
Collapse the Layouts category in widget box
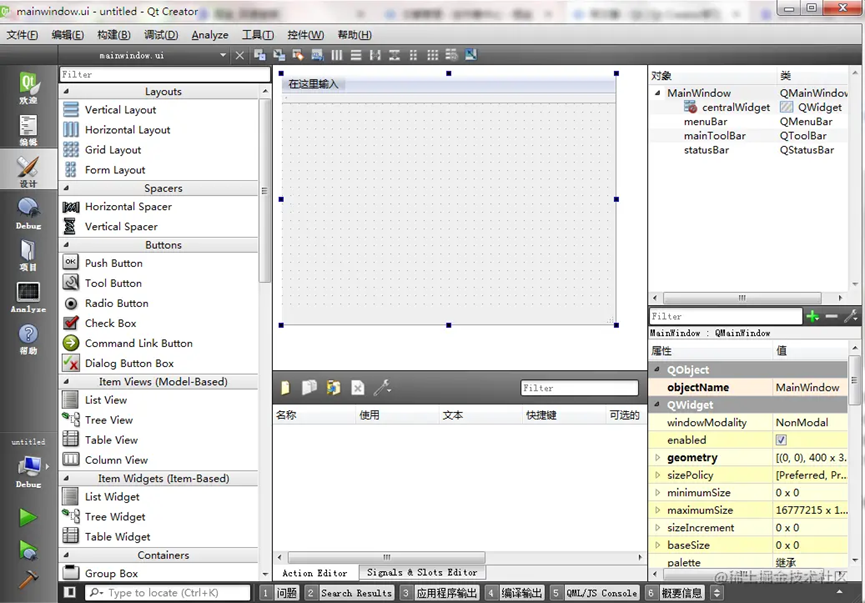pyautogui.click(x=66, y=92)
